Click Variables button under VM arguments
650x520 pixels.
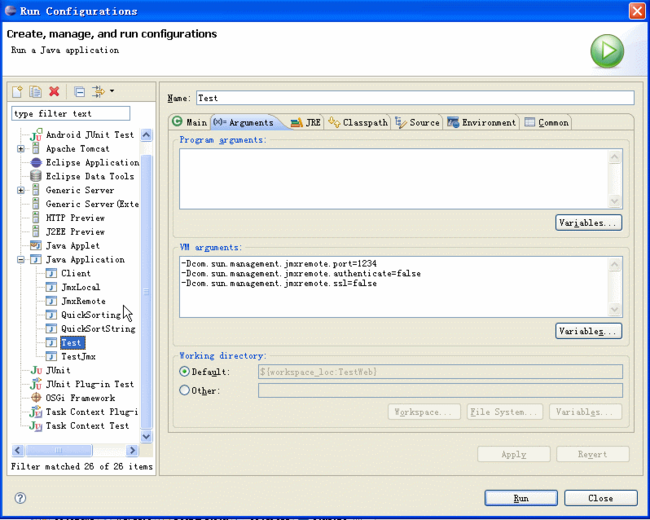point(588,331)
